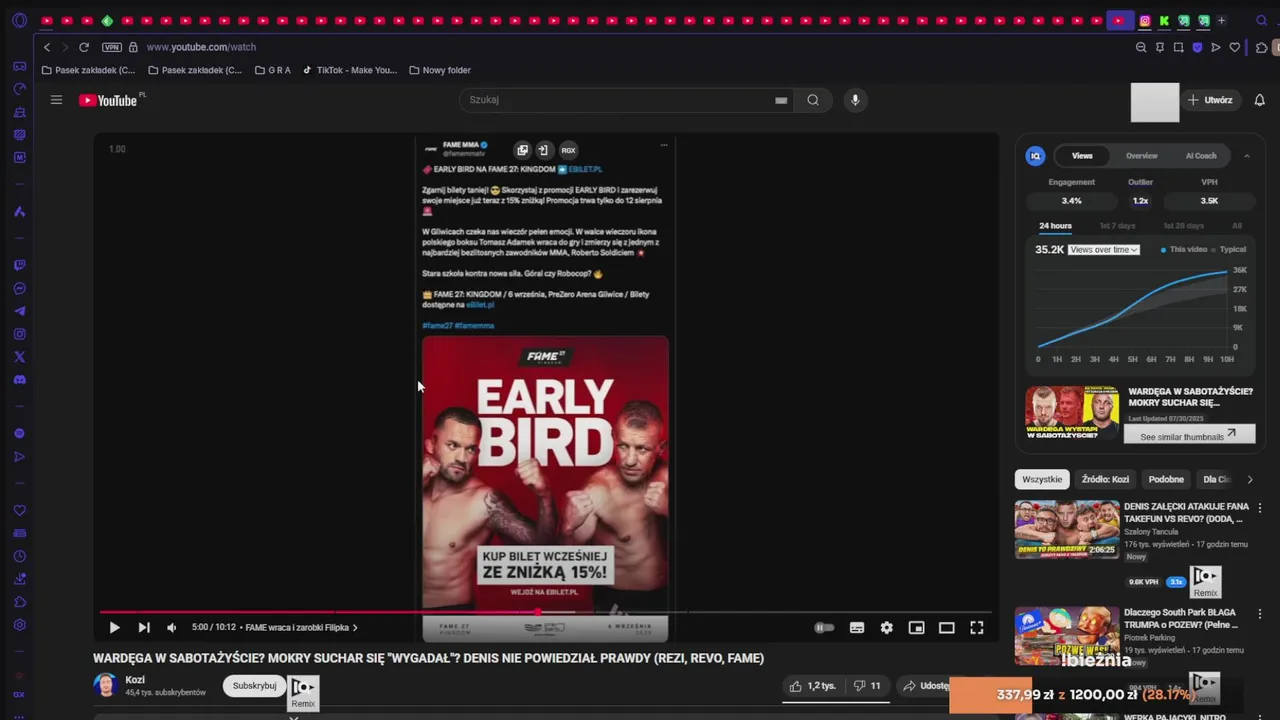
Task: Like the video thumbs up 1,2 tys.
Action: coord(812,686)
